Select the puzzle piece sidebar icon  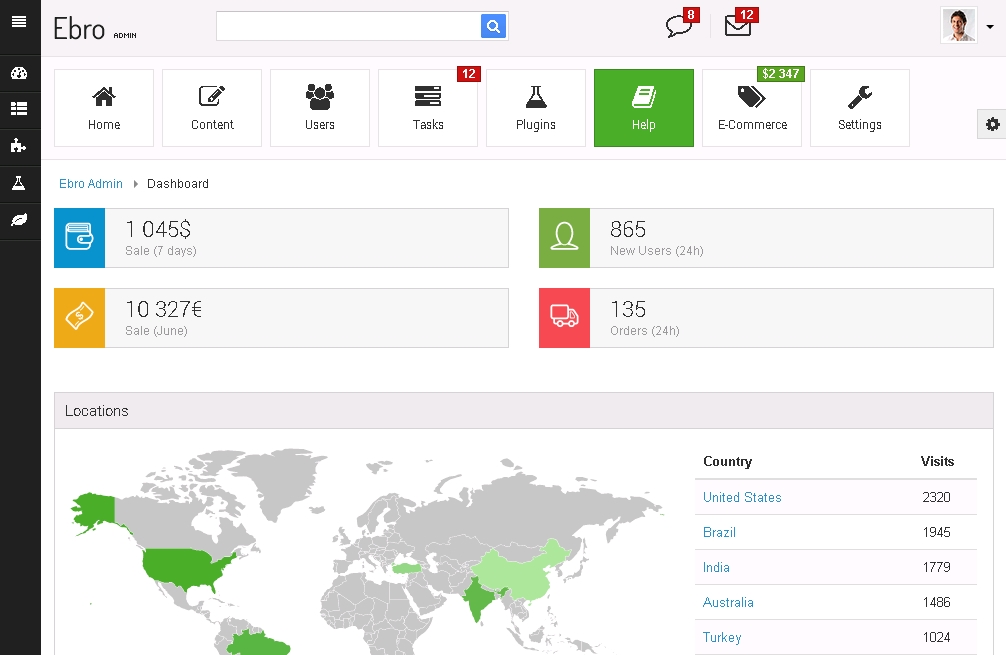point(19,146)
